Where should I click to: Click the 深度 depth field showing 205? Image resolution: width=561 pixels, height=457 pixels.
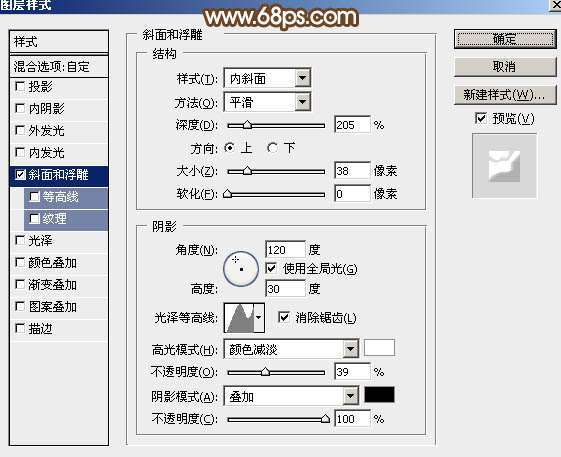(352, 125)
